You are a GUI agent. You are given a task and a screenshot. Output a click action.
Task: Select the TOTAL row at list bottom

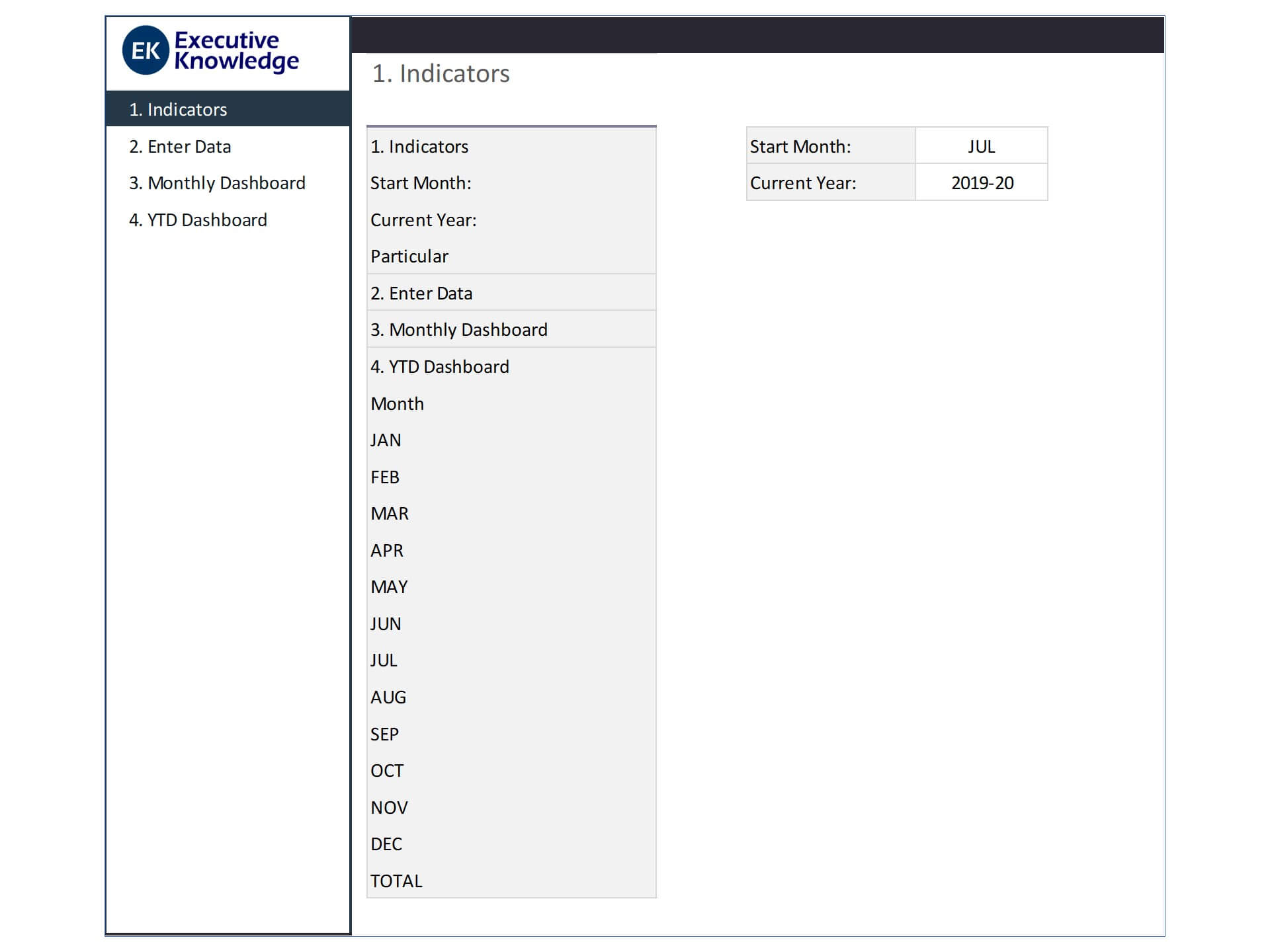coord(396,881)
